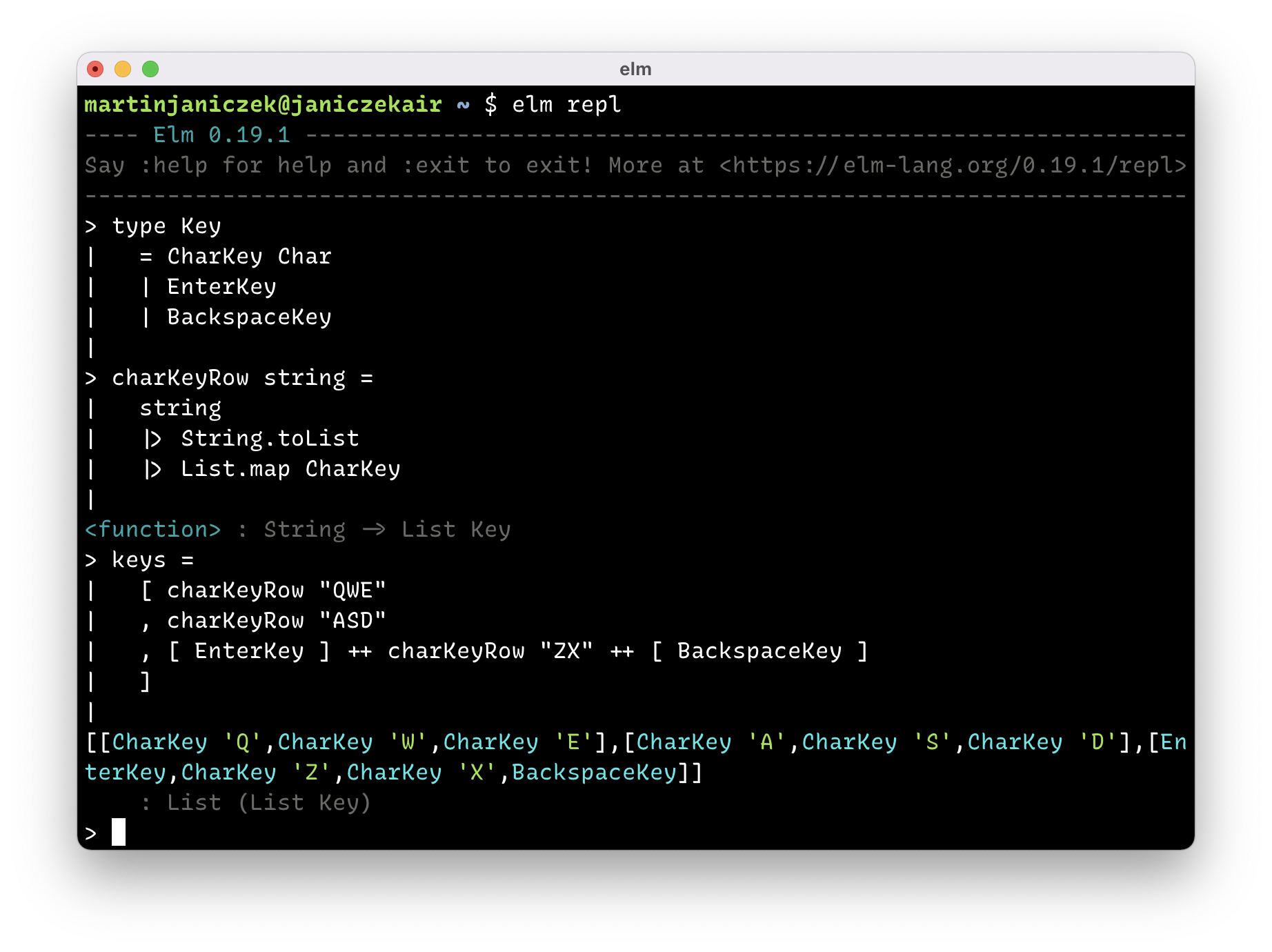
Task: Click ':help' in the help message
Action: (173, 166)
